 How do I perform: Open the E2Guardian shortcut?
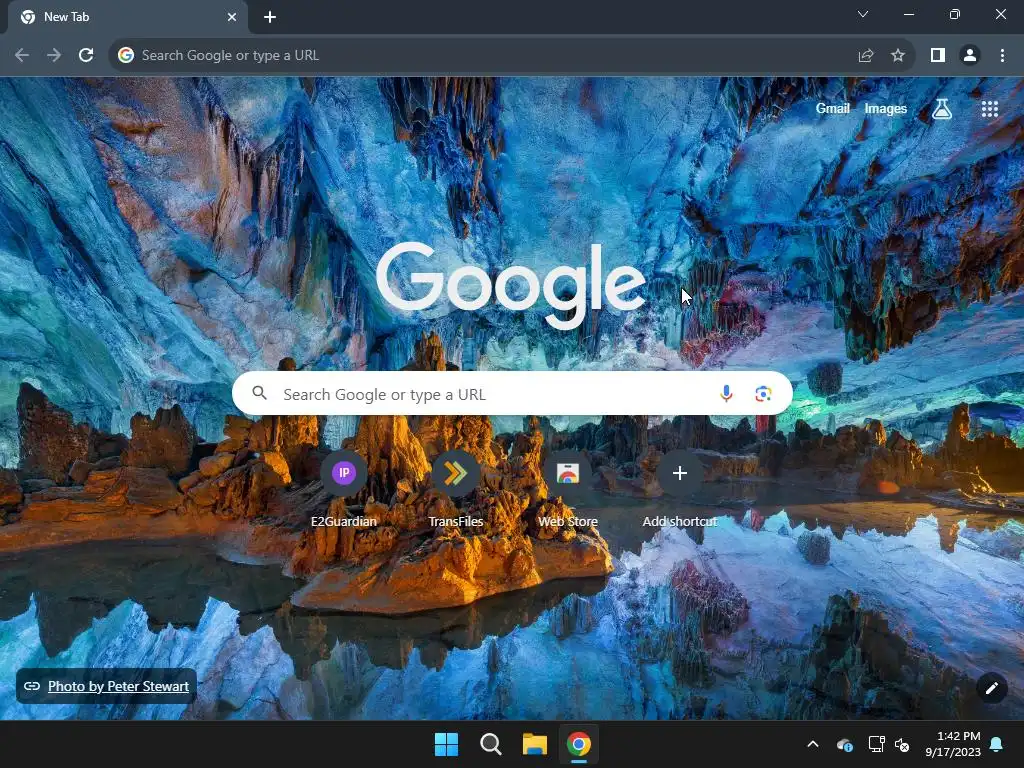click(344, 488)
